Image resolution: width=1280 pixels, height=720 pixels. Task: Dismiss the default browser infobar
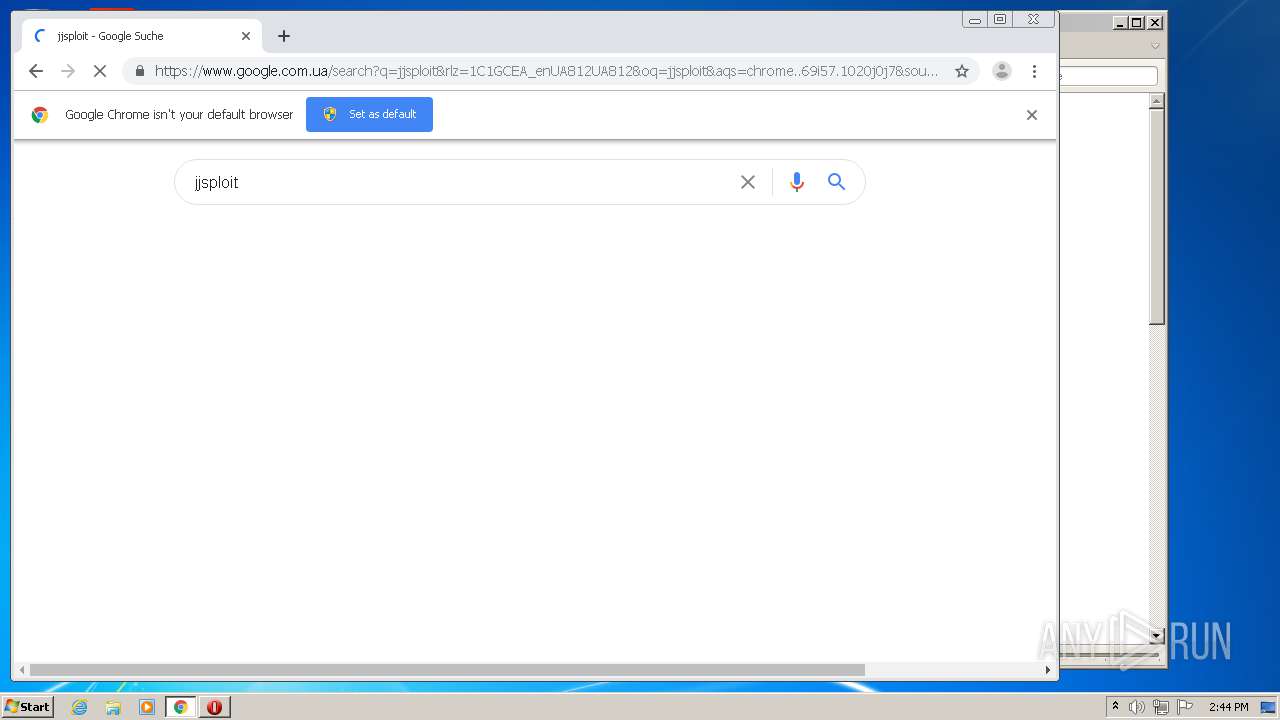tap(1032, 115)
